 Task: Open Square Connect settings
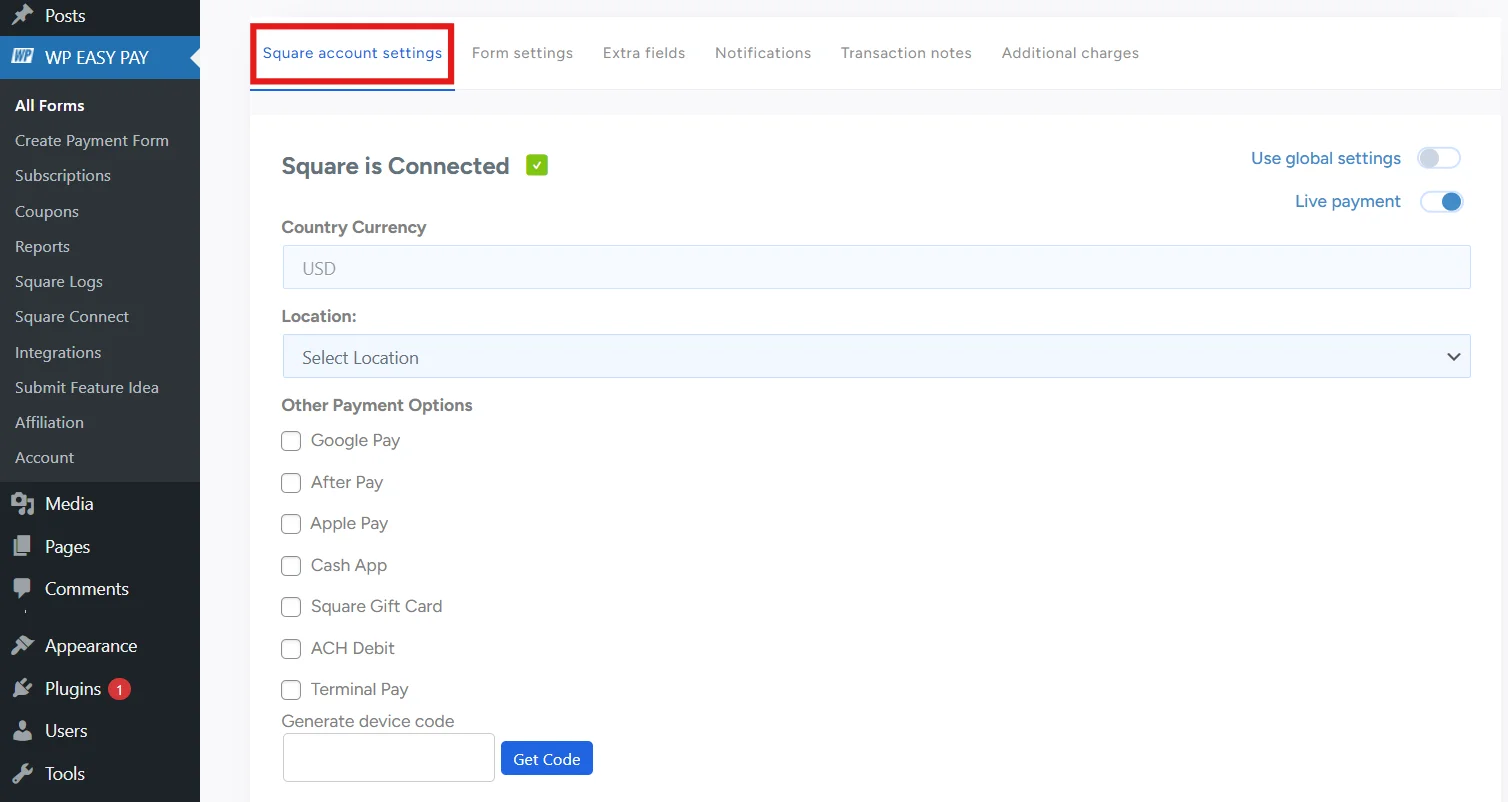tap(72, 316)
